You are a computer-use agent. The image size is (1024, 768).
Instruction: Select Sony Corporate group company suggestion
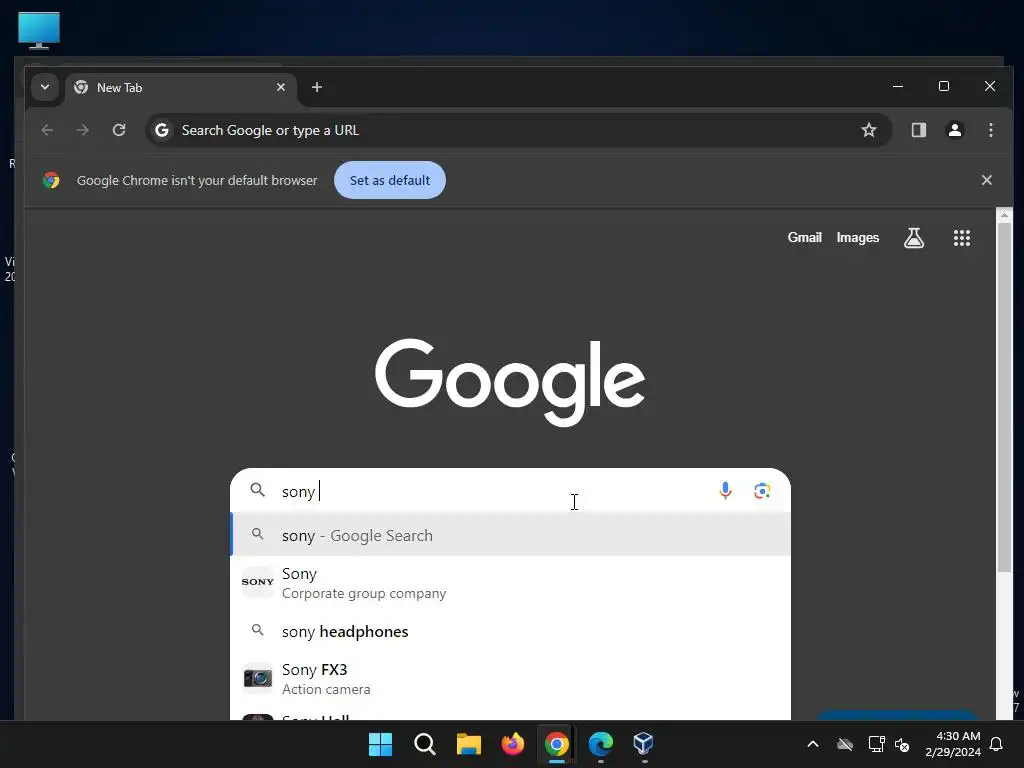511,583
